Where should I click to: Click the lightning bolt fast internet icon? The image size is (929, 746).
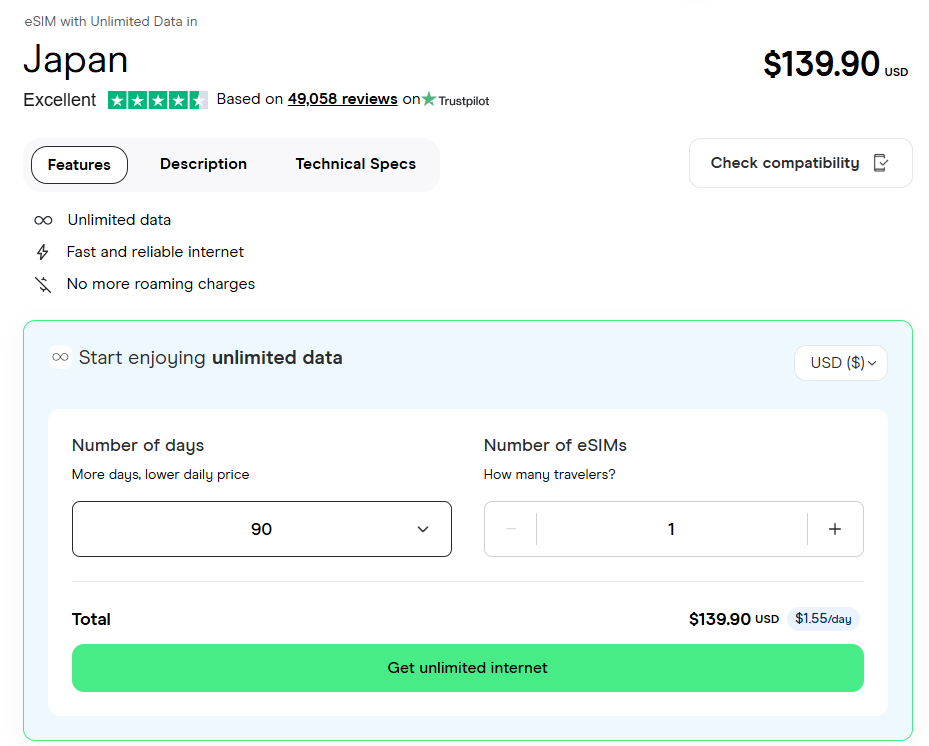pyautogui.click(x=43, y=252)
